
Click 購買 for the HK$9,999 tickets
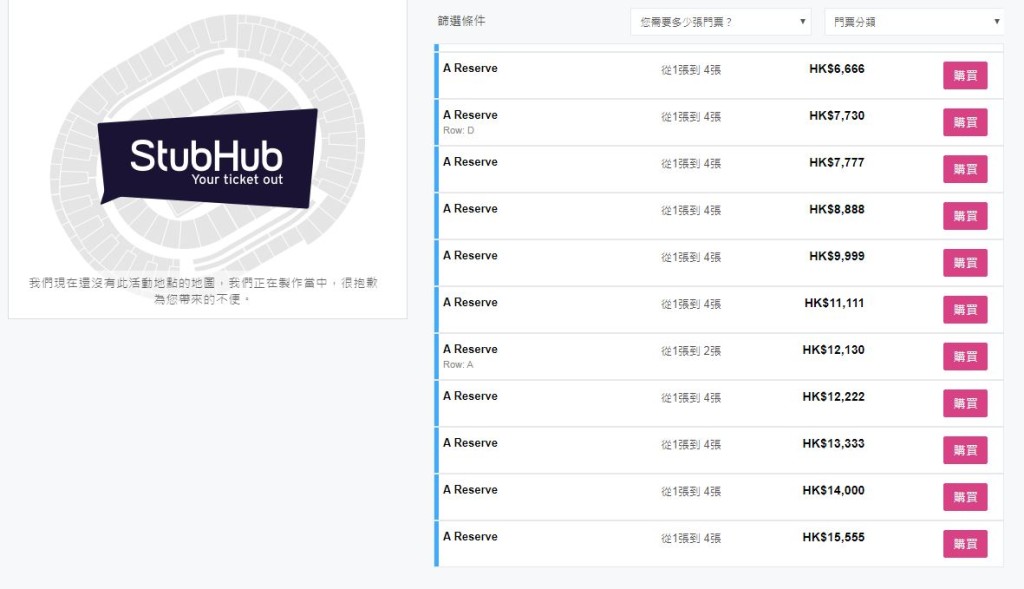[964, 262]
